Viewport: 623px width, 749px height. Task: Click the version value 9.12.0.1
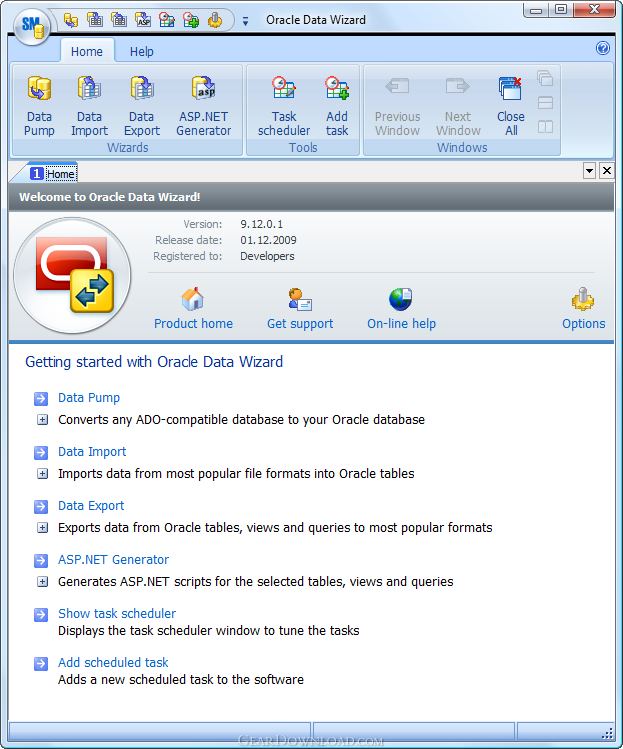pos(261,224)
